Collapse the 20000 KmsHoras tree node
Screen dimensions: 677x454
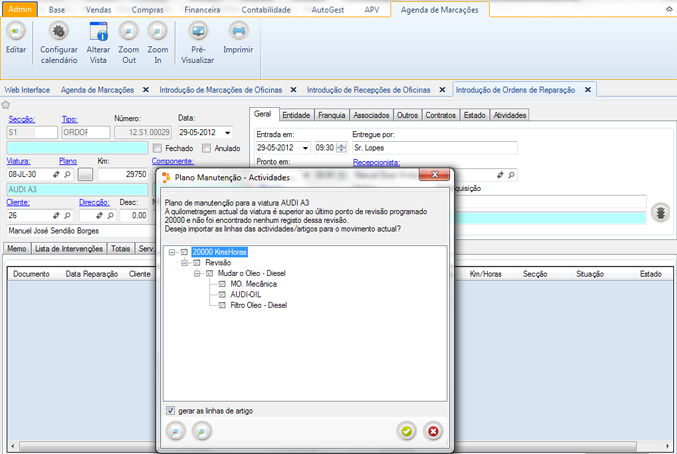172,252
